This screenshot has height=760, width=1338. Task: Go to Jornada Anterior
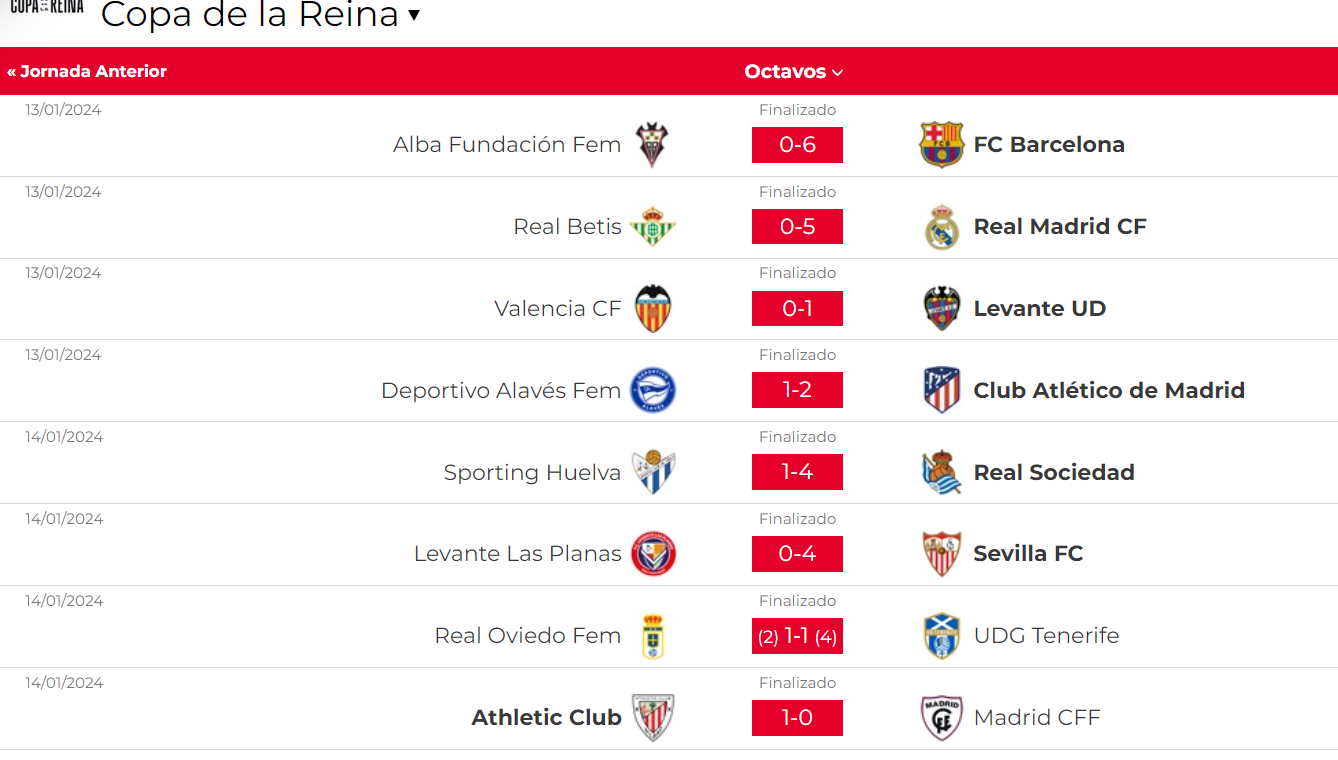coord(87,72)
